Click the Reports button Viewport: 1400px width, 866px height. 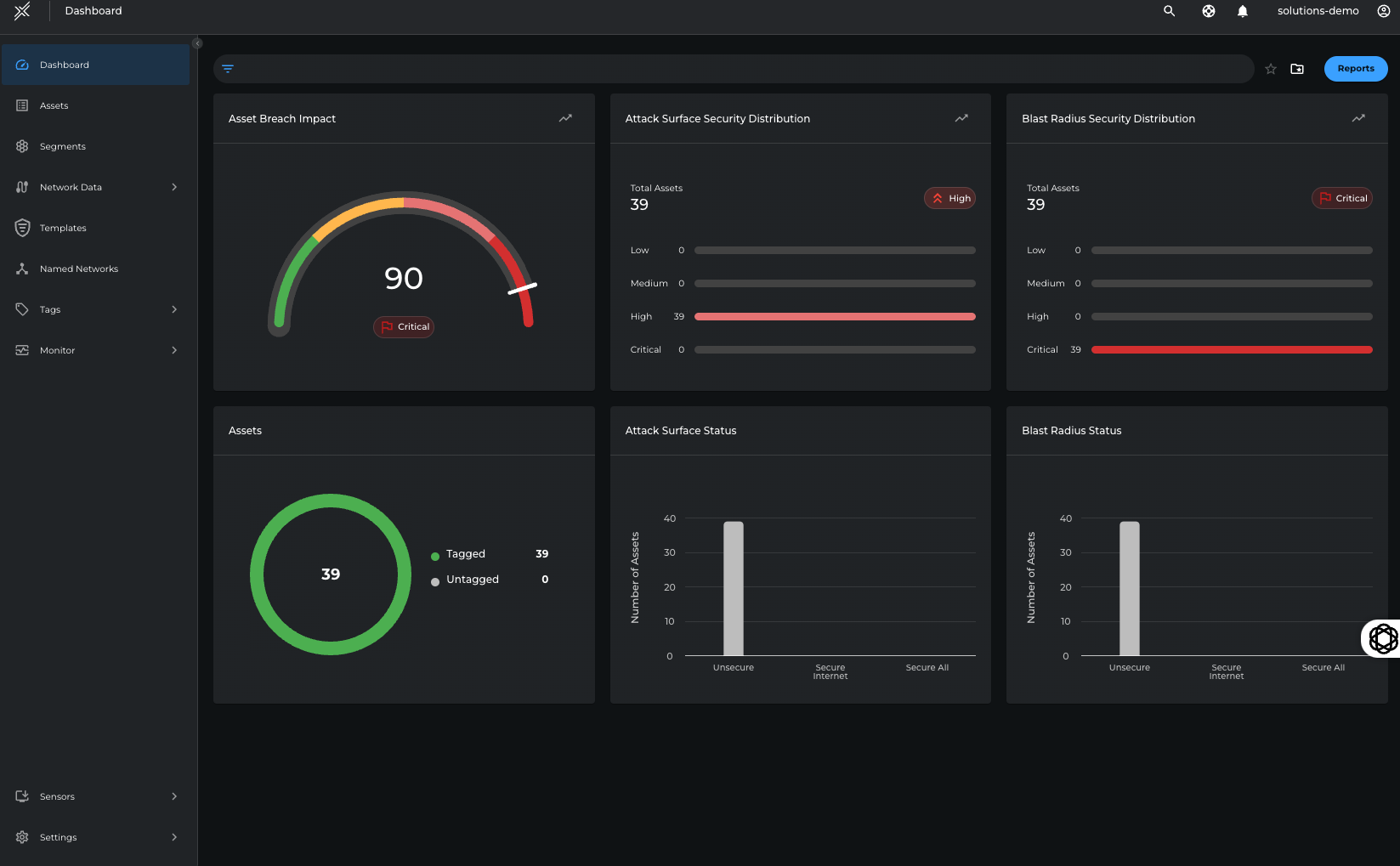click(x=1355, y=69)
